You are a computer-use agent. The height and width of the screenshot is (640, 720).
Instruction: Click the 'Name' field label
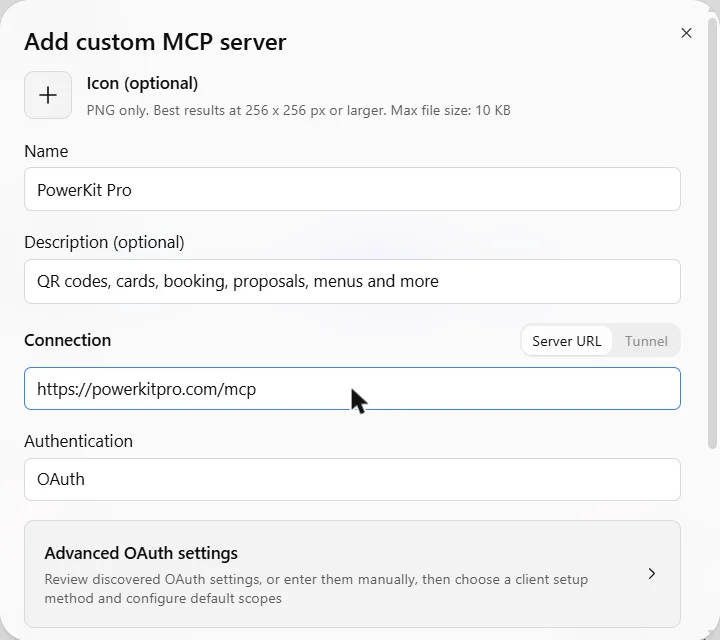(46, 151)
